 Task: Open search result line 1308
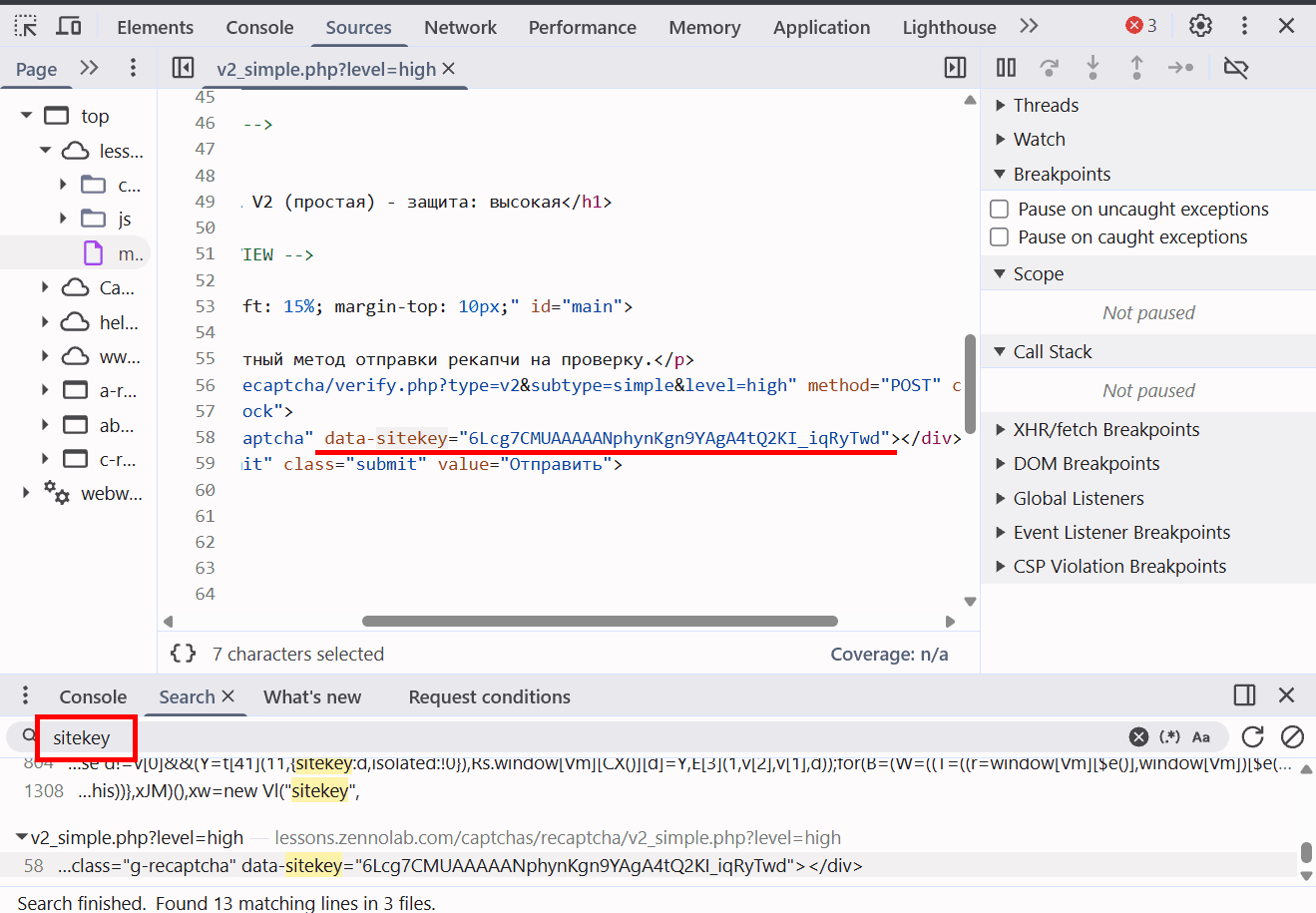point(649,790)
